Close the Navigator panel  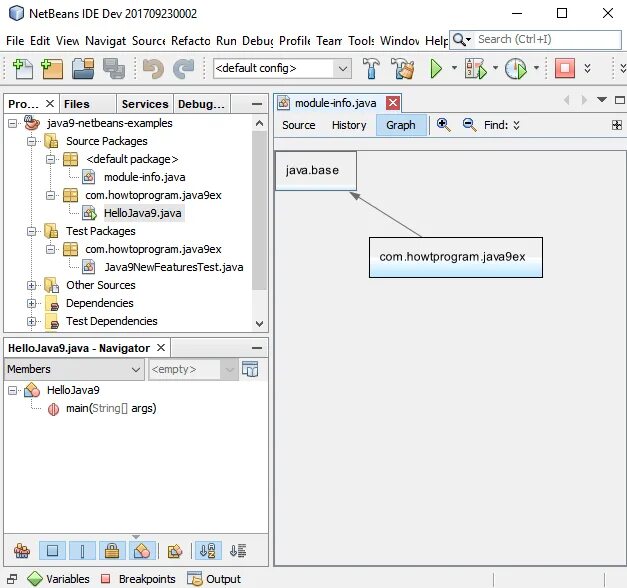click(x=161, y=348)
